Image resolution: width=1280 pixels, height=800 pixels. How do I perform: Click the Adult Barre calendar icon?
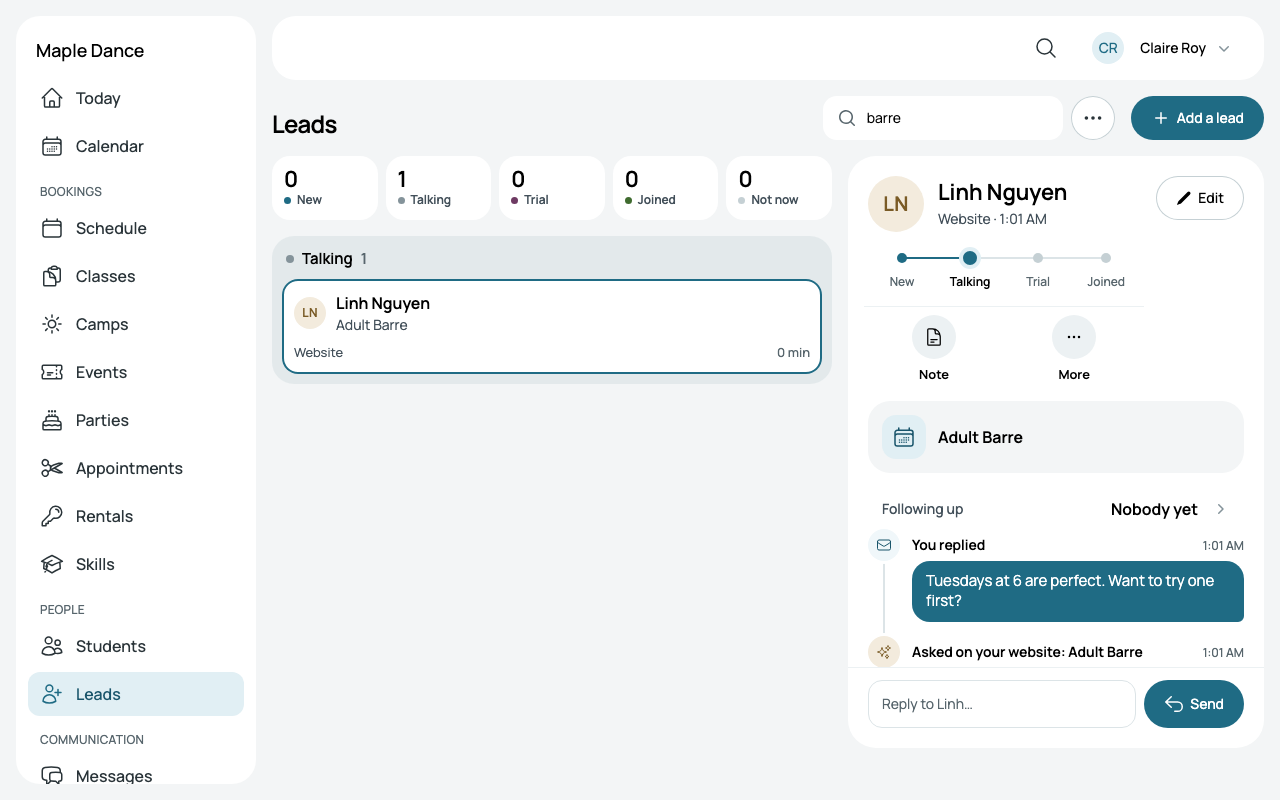click(x=904, y=437)
